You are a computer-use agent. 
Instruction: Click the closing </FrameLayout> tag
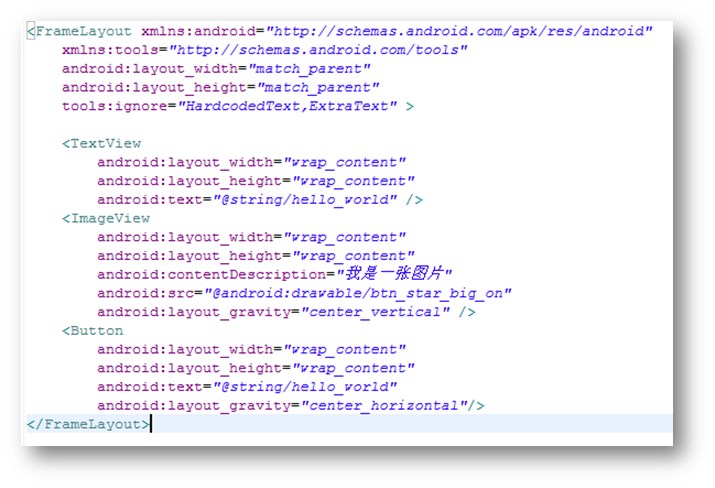click(x=88, y=424)
